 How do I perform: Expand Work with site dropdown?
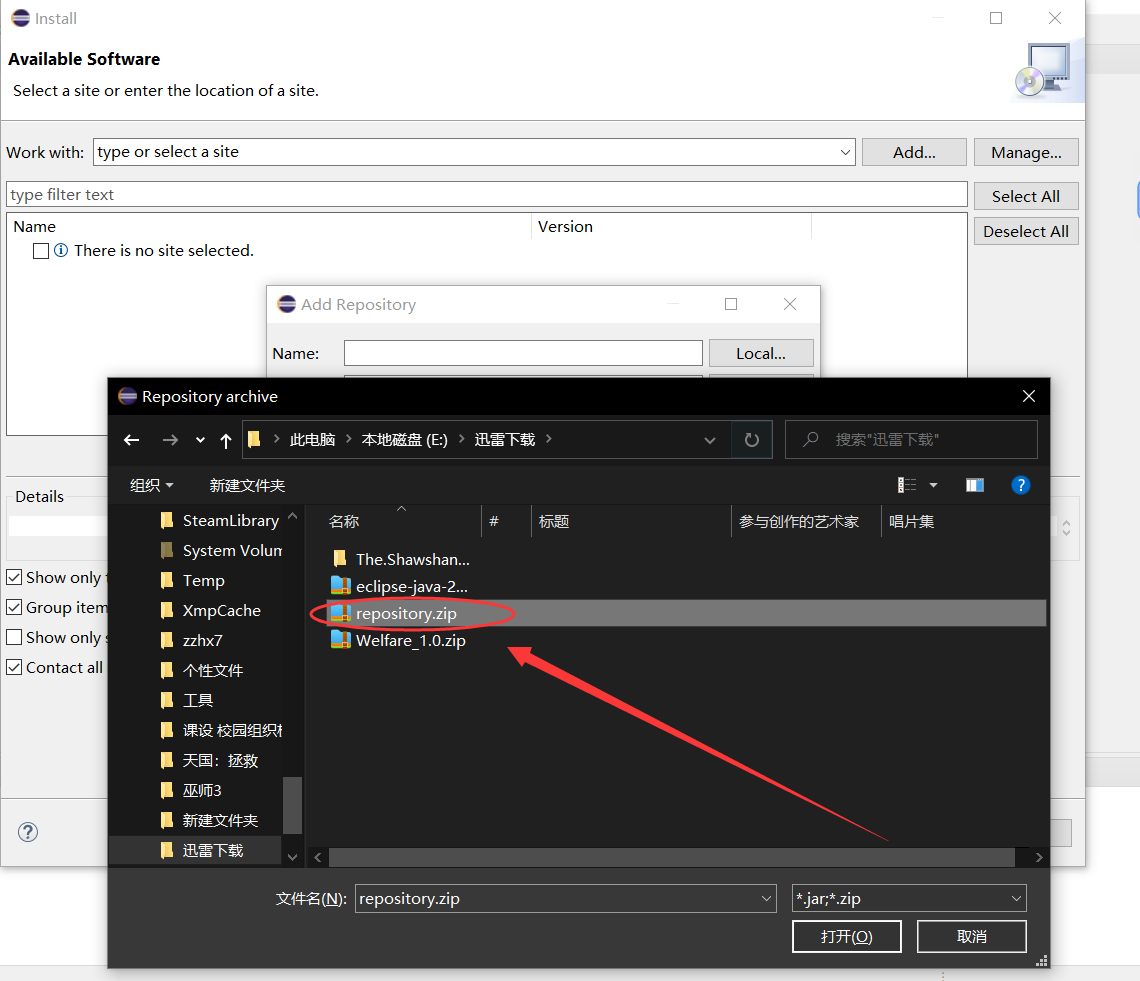pos(845,152)
